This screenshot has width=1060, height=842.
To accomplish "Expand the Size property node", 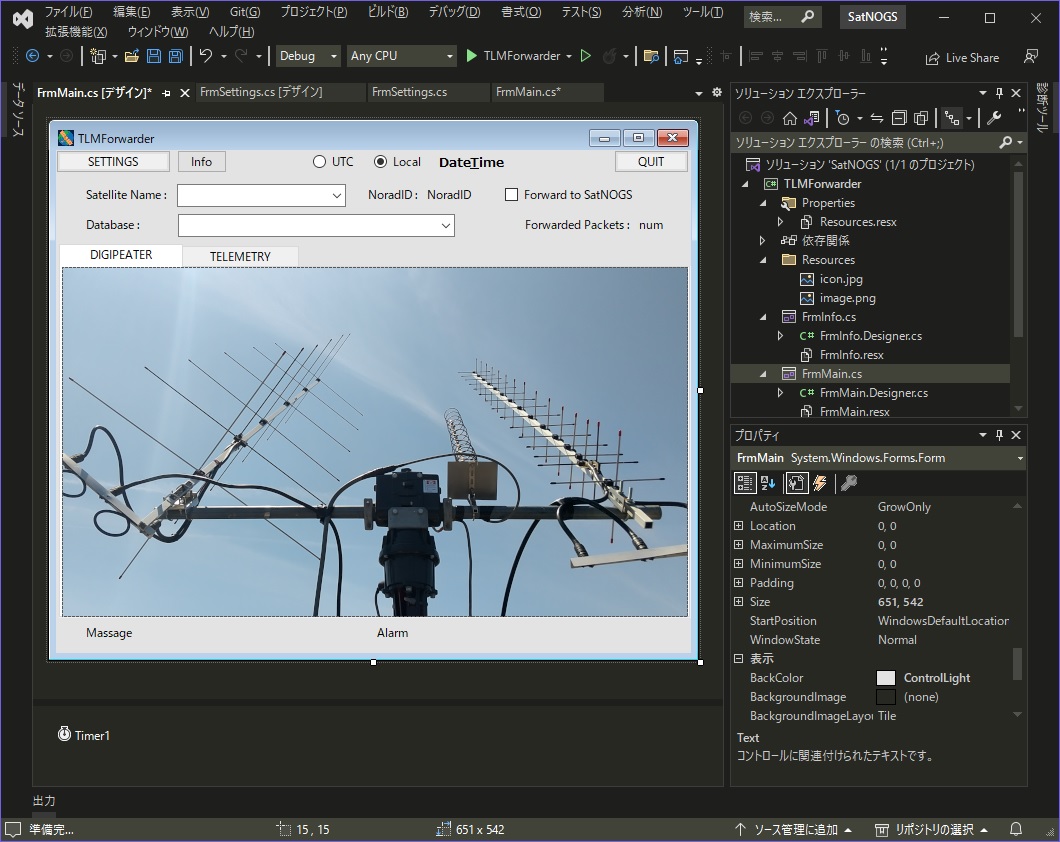I will pos(739,602).
